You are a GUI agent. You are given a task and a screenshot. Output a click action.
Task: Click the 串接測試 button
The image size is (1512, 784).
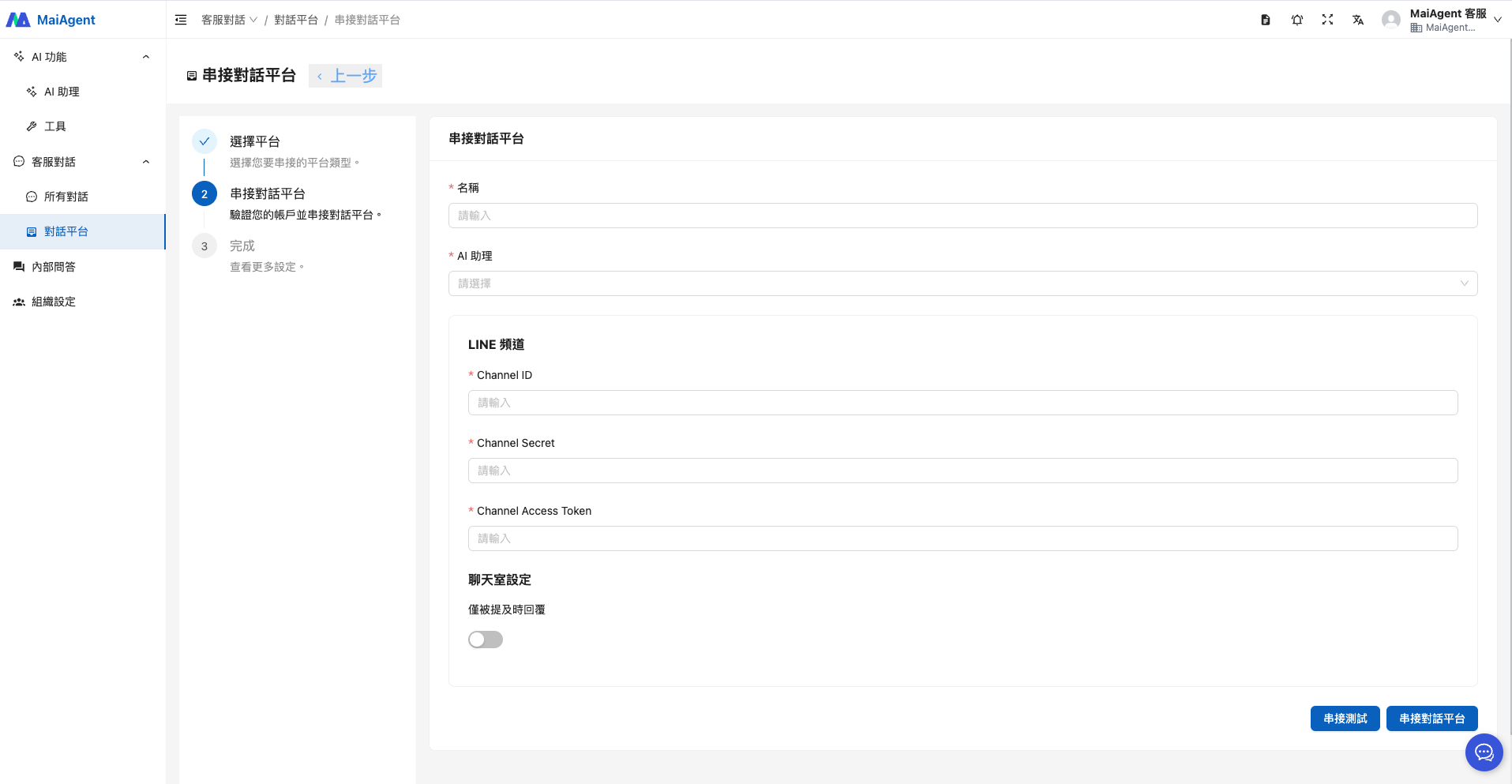tap(1345, 718)
